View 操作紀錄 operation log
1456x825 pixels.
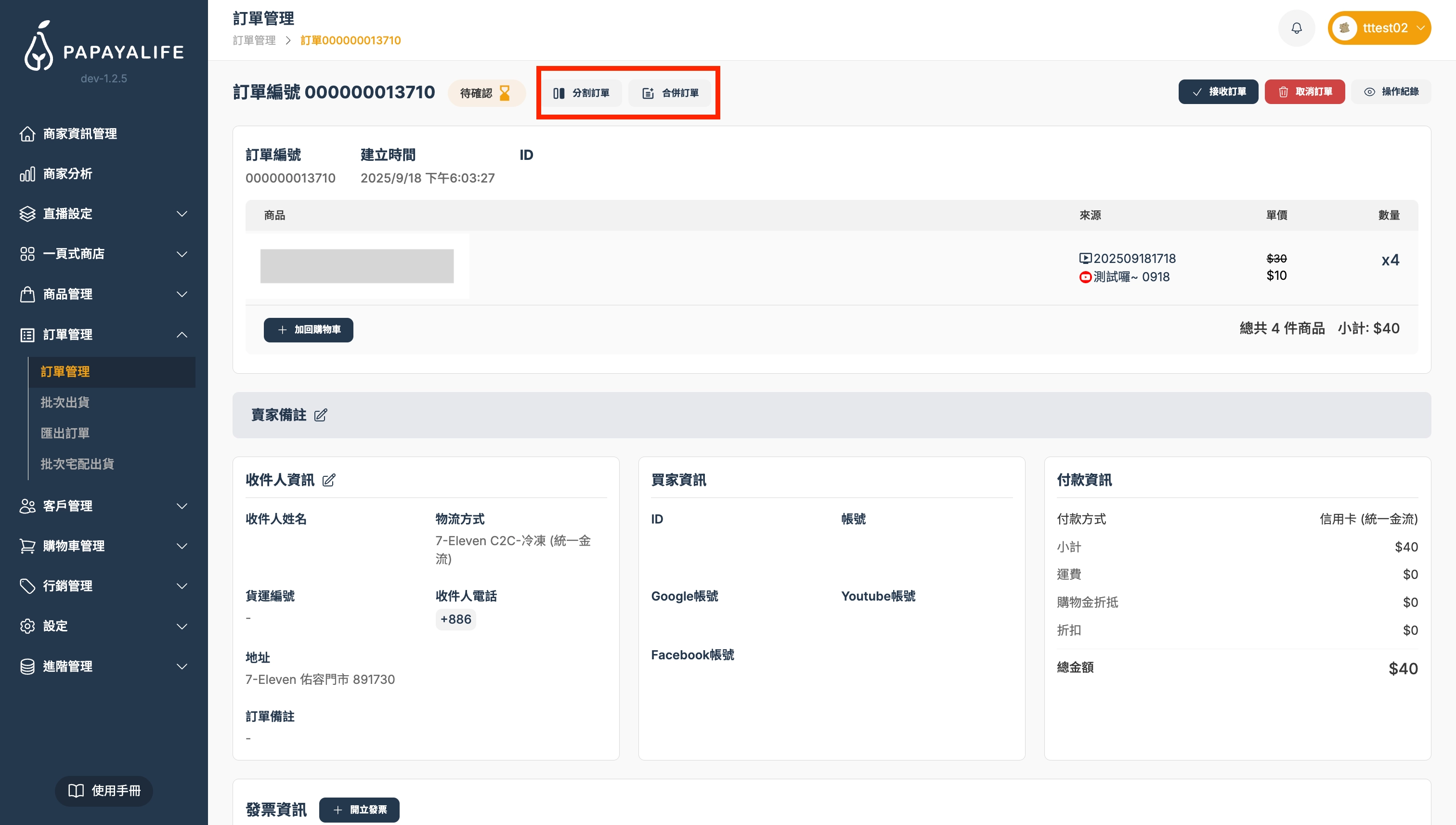[x=1391, y=92]
